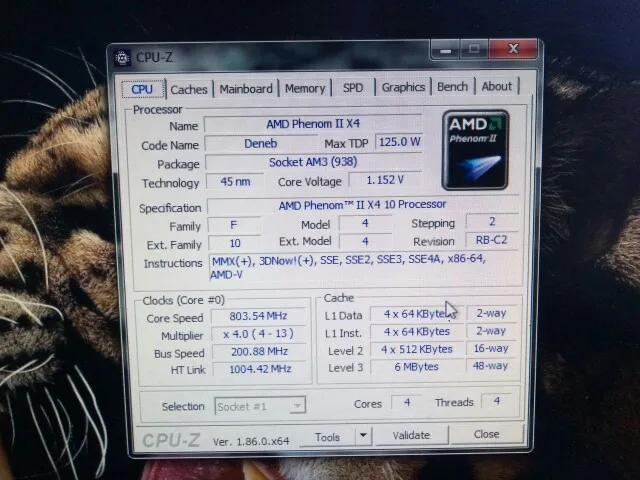Click the Revision value RB-C2

click(491, 240)
